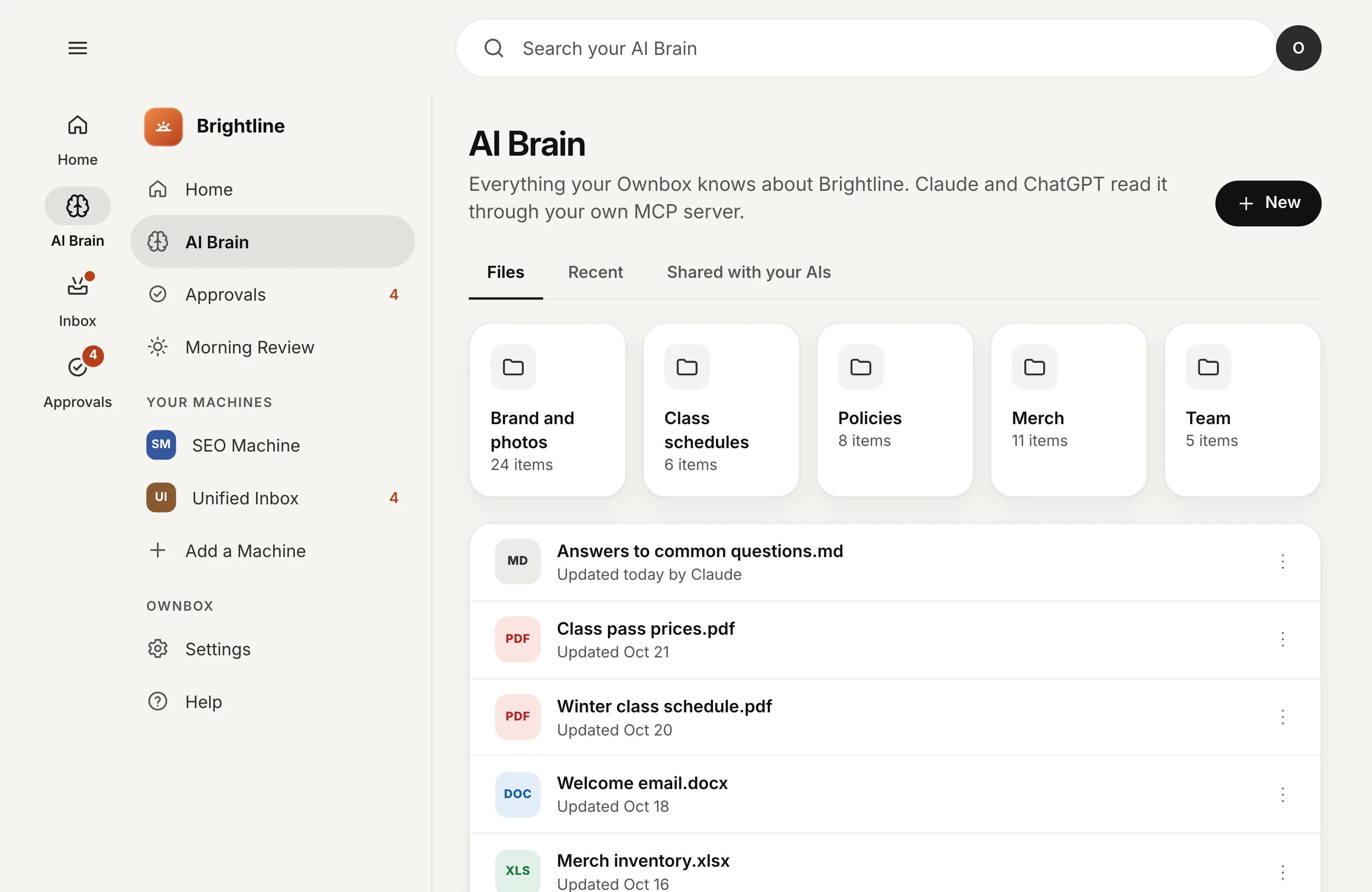Click Home icon in the narrow rail
The height and width of the screenshot is (892, 1372).
(x=77, y=124)
